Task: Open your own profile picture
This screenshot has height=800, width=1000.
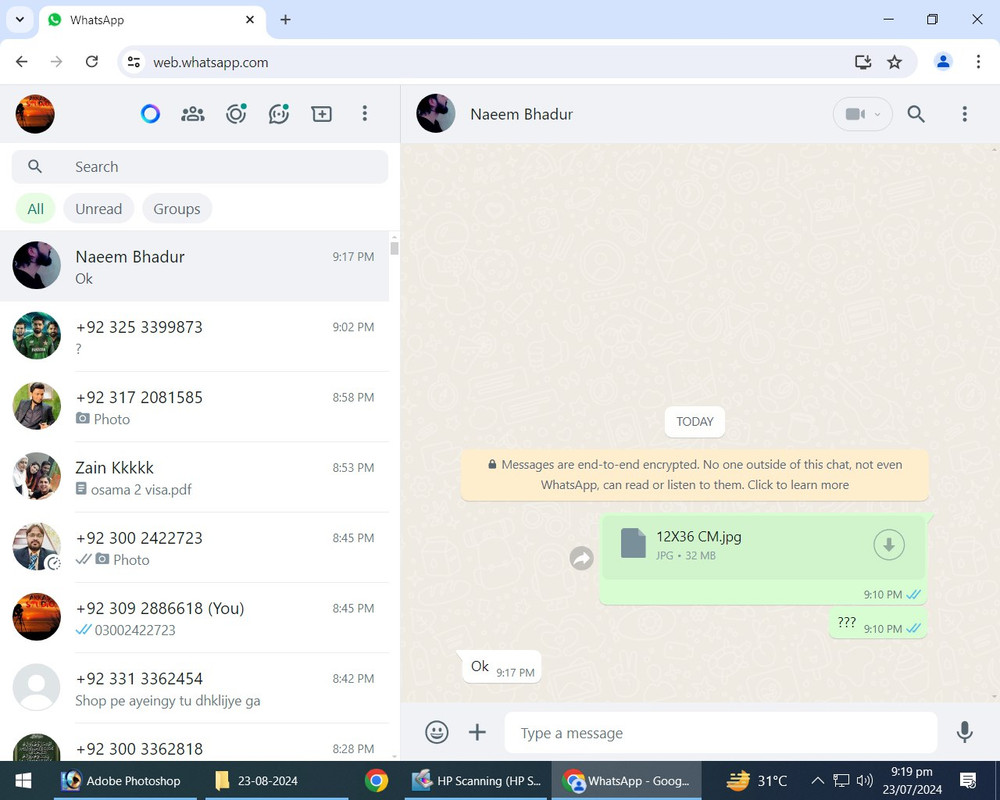Action: [35, 114]
